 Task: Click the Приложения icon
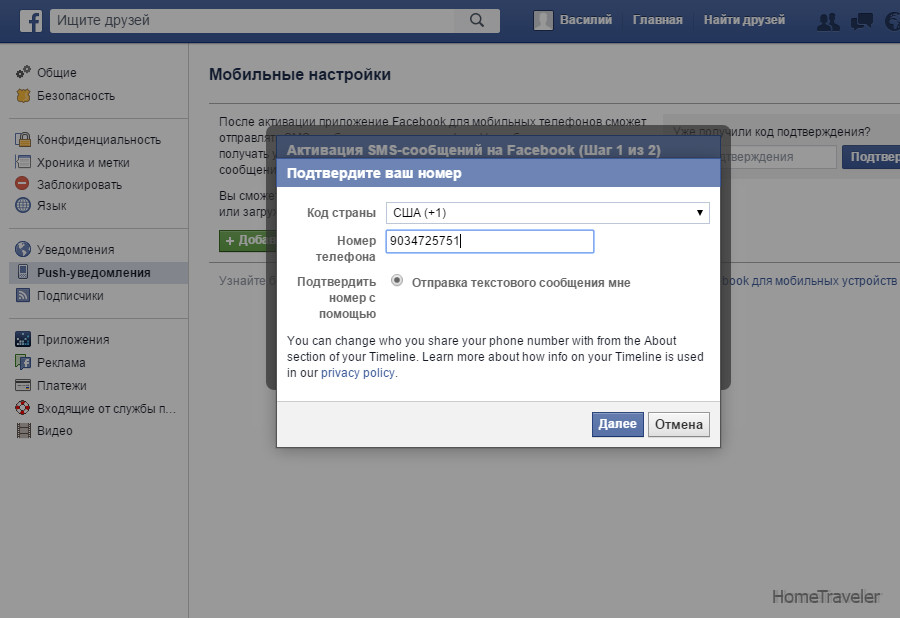point(23,339)
